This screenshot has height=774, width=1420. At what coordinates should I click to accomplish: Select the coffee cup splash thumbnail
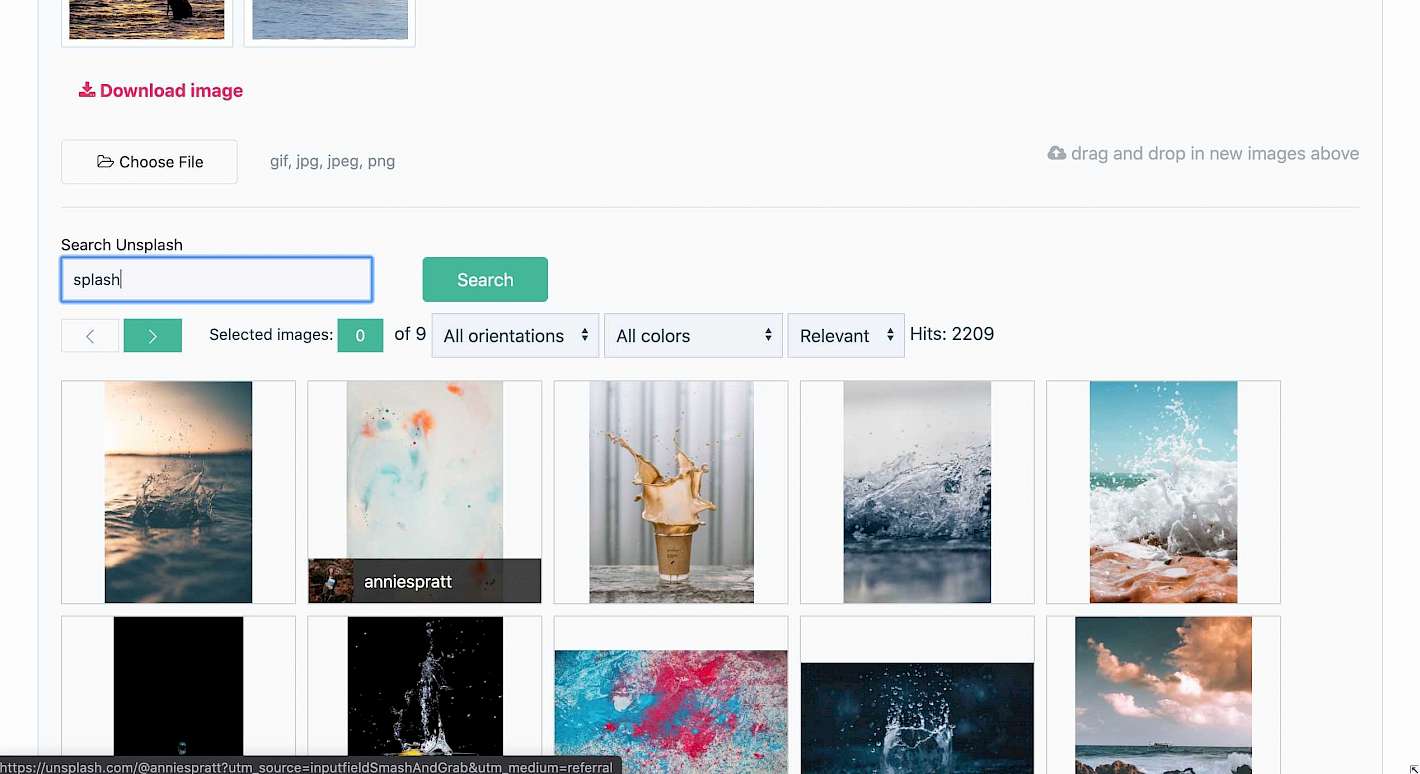671,492
